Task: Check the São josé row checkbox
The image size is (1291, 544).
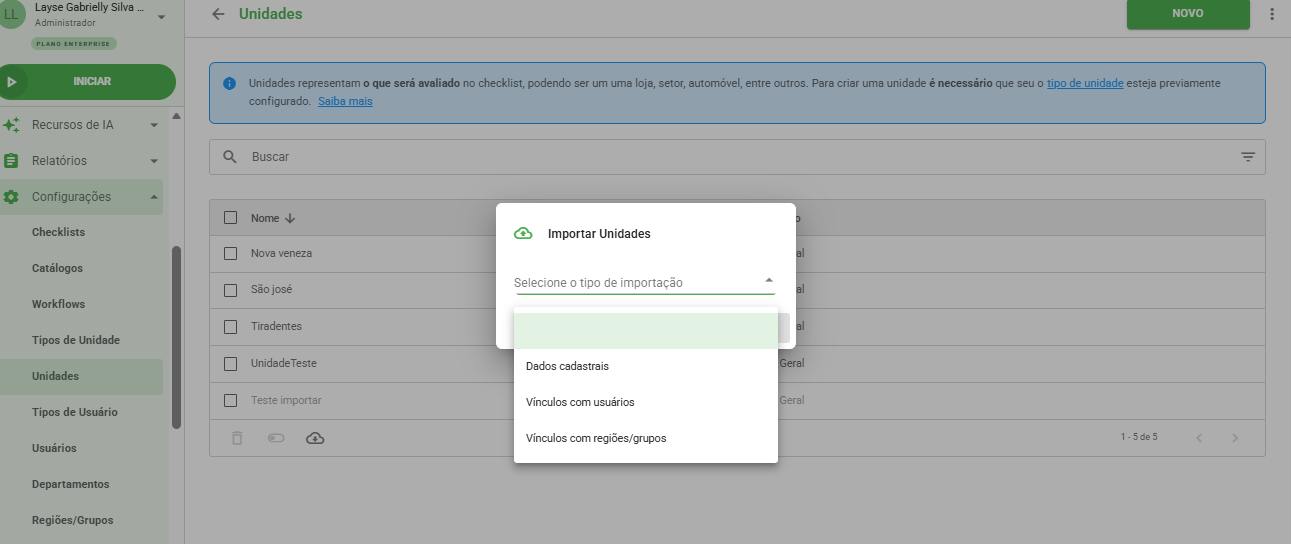Action: coord(231,290)
